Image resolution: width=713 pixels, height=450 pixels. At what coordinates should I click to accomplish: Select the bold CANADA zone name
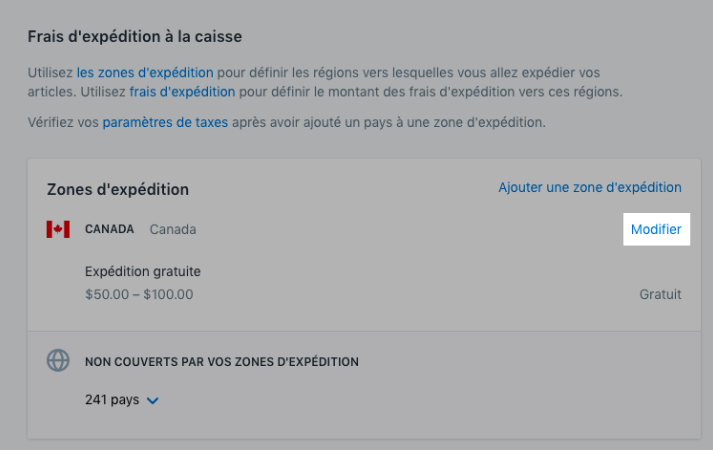coord(109,229)
